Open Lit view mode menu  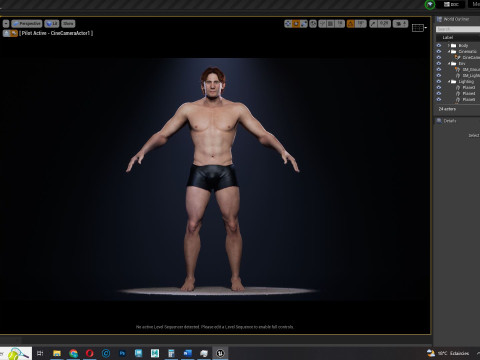[x=52, y=24]
